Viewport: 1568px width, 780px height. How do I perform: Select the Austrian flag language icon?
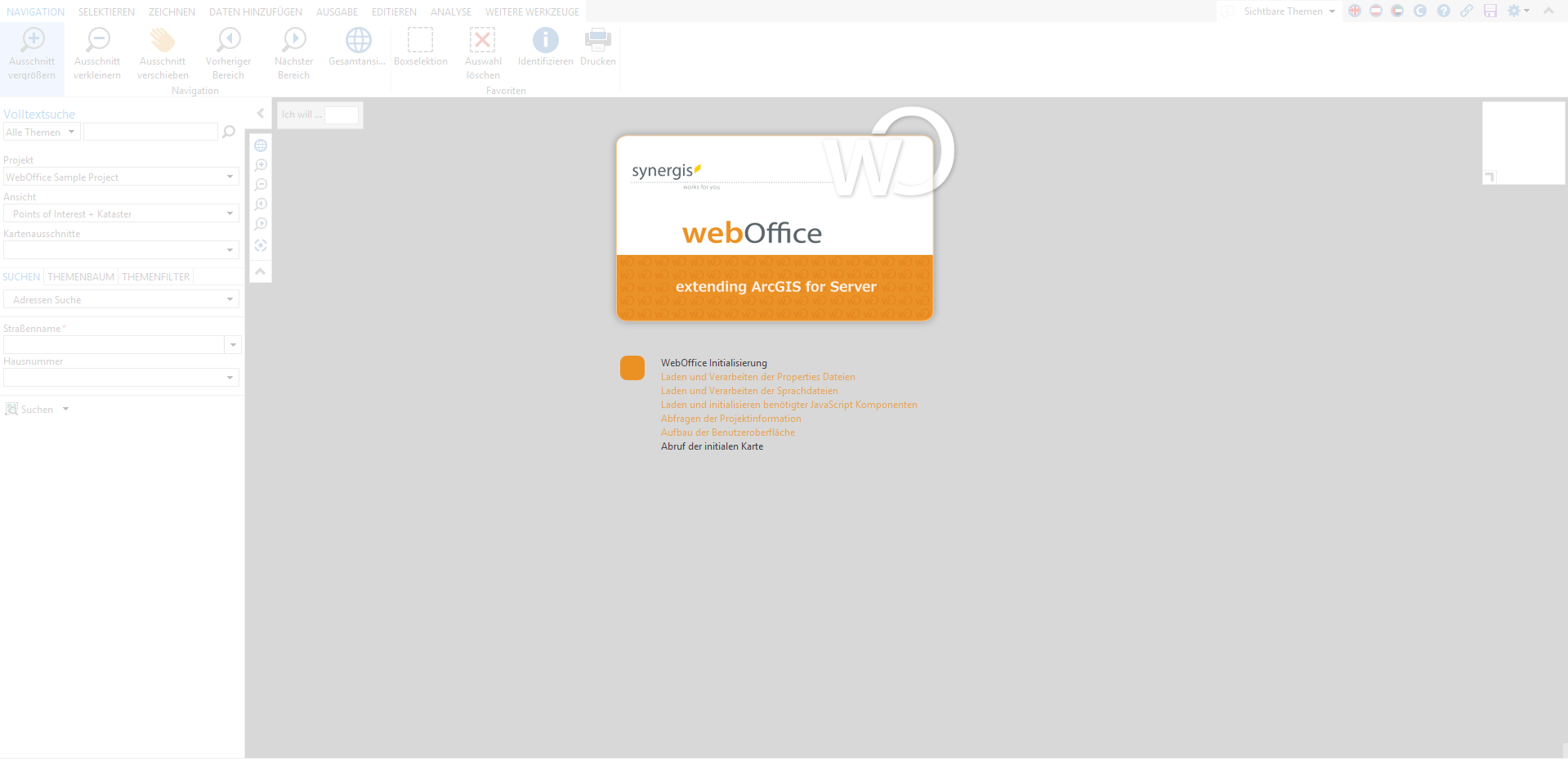(x=1376, y=11)
